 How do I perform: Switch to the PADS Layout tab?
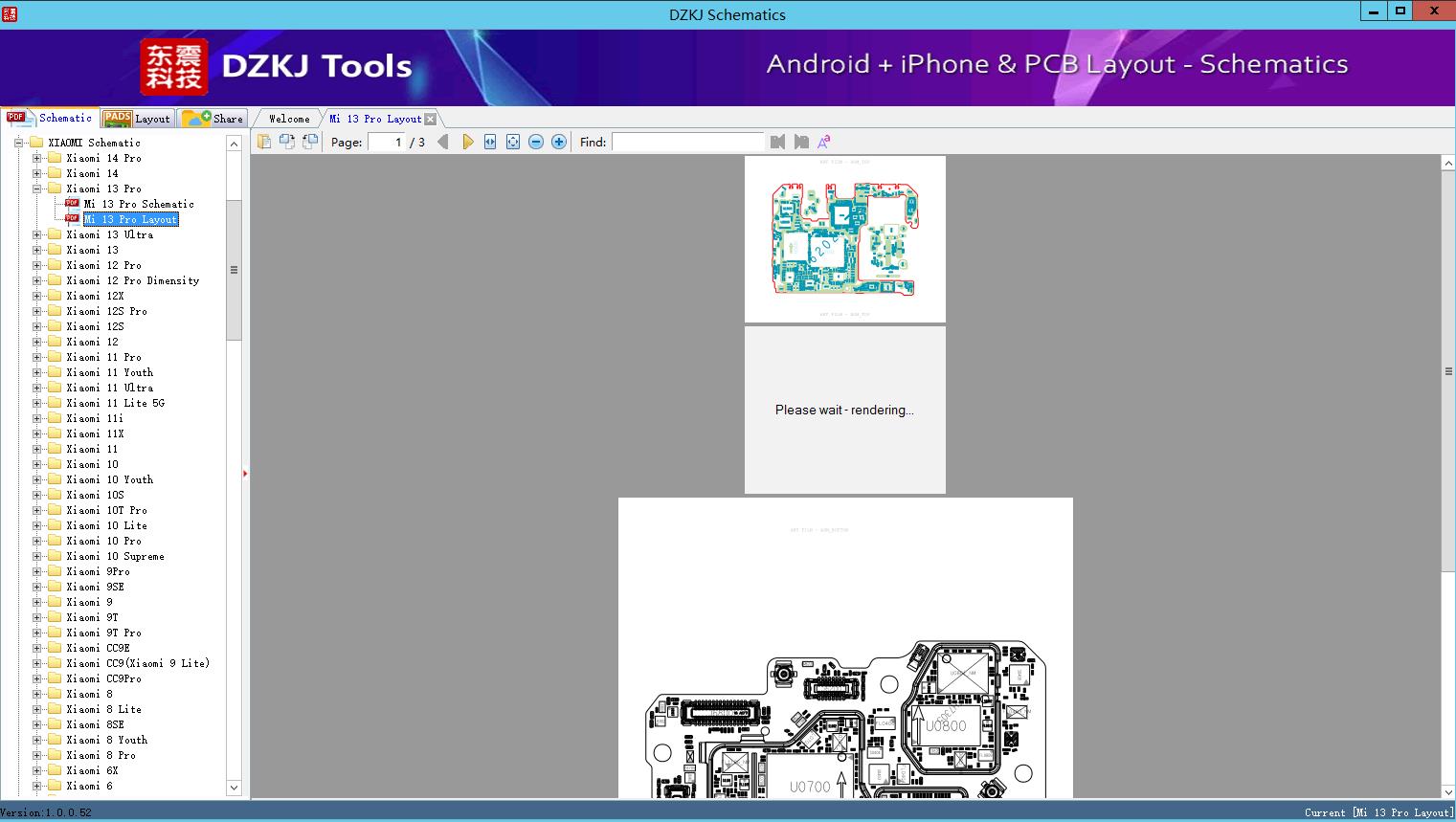[137, 119]
